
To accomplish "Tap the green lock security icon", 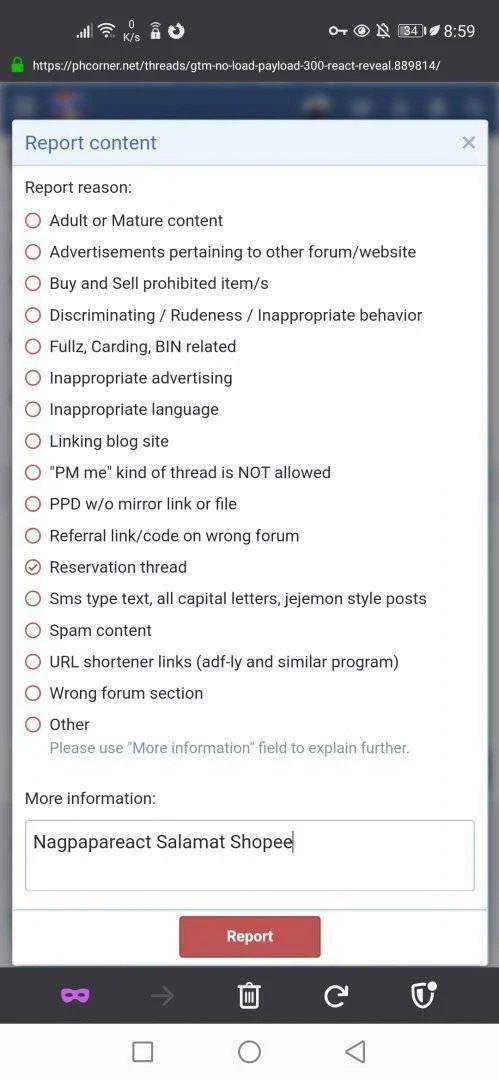I will click(17, 65).
